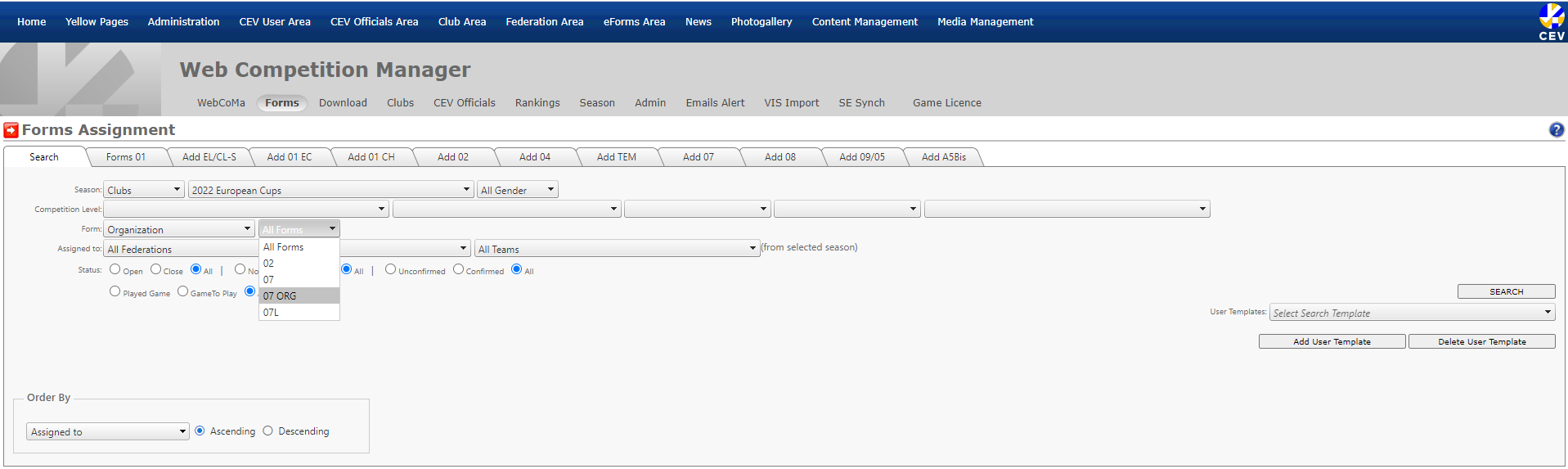The width and height of the screenshot is (1568, 469).
Task: Open the Club Area top menu
Action: click(462, 22)
